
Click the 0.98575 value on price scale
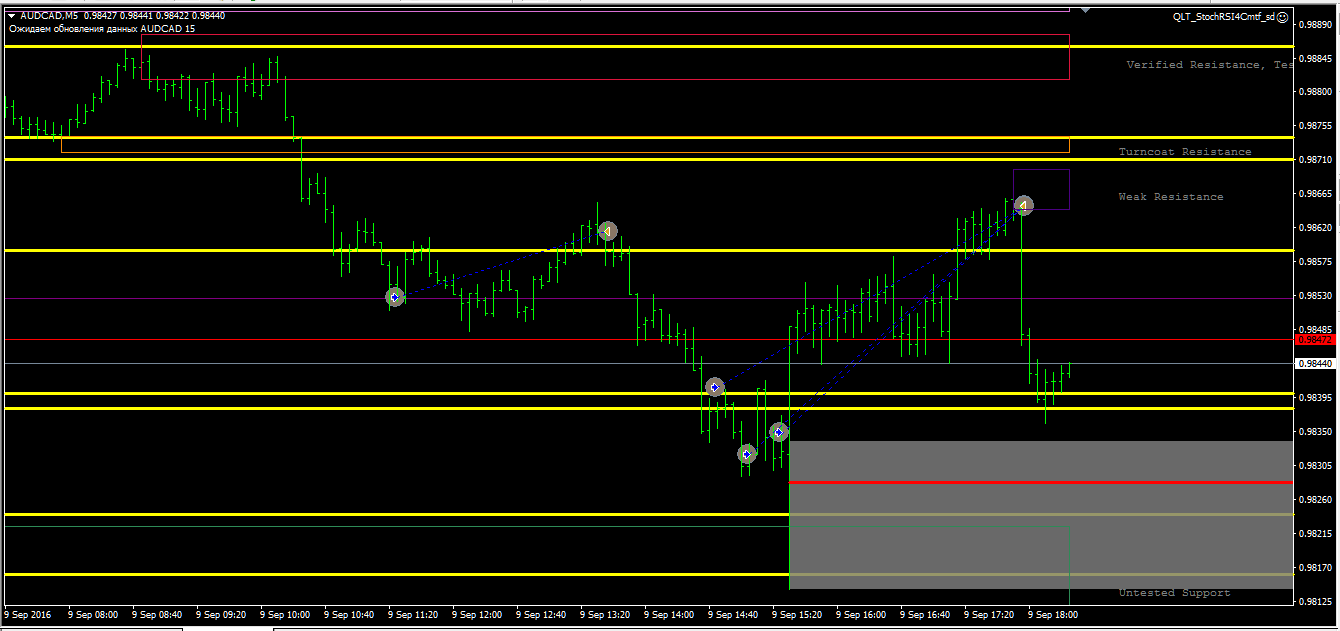tap(1315, 262)
